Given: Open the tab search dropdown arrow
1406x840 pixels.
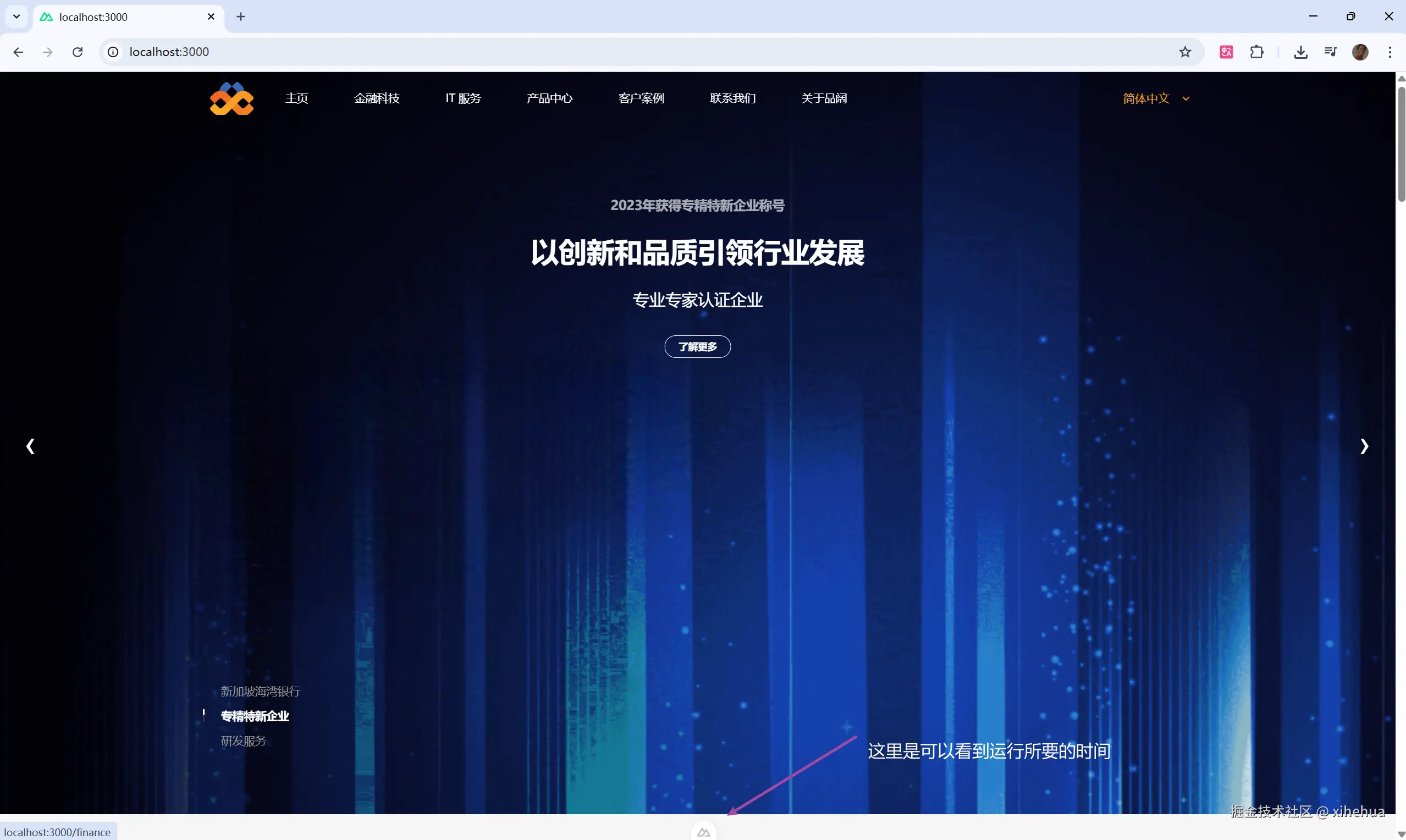Looking at the screenshot, I should (x=16, y=16).
